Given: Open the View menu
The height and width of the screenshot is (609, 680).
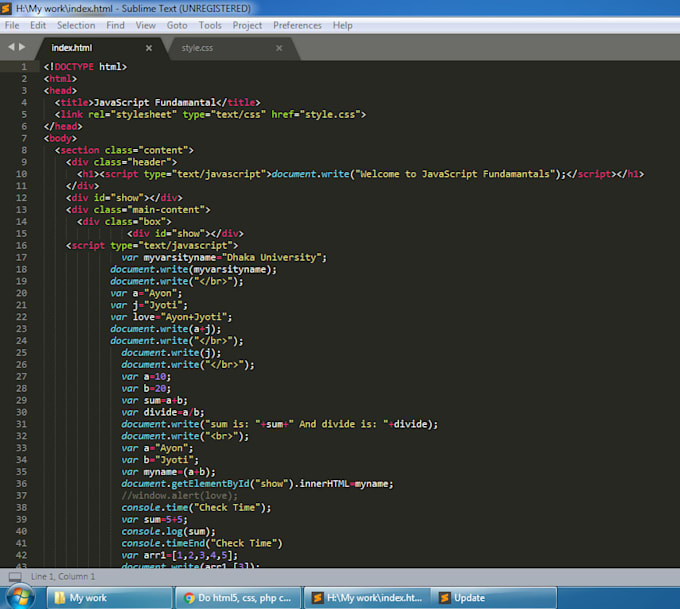Looking at the screenshot, I should [145, 26].
